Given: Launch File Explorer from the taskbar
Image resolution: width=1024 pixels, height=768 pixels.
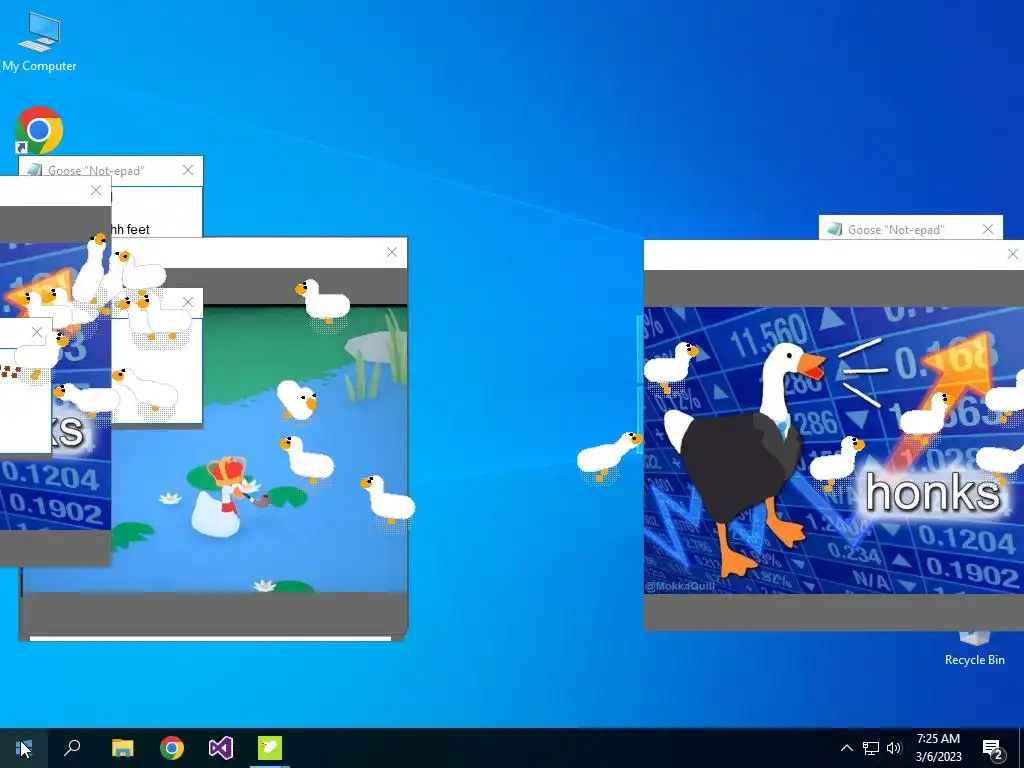Looking at the screenshot, I should coord(122,748).
